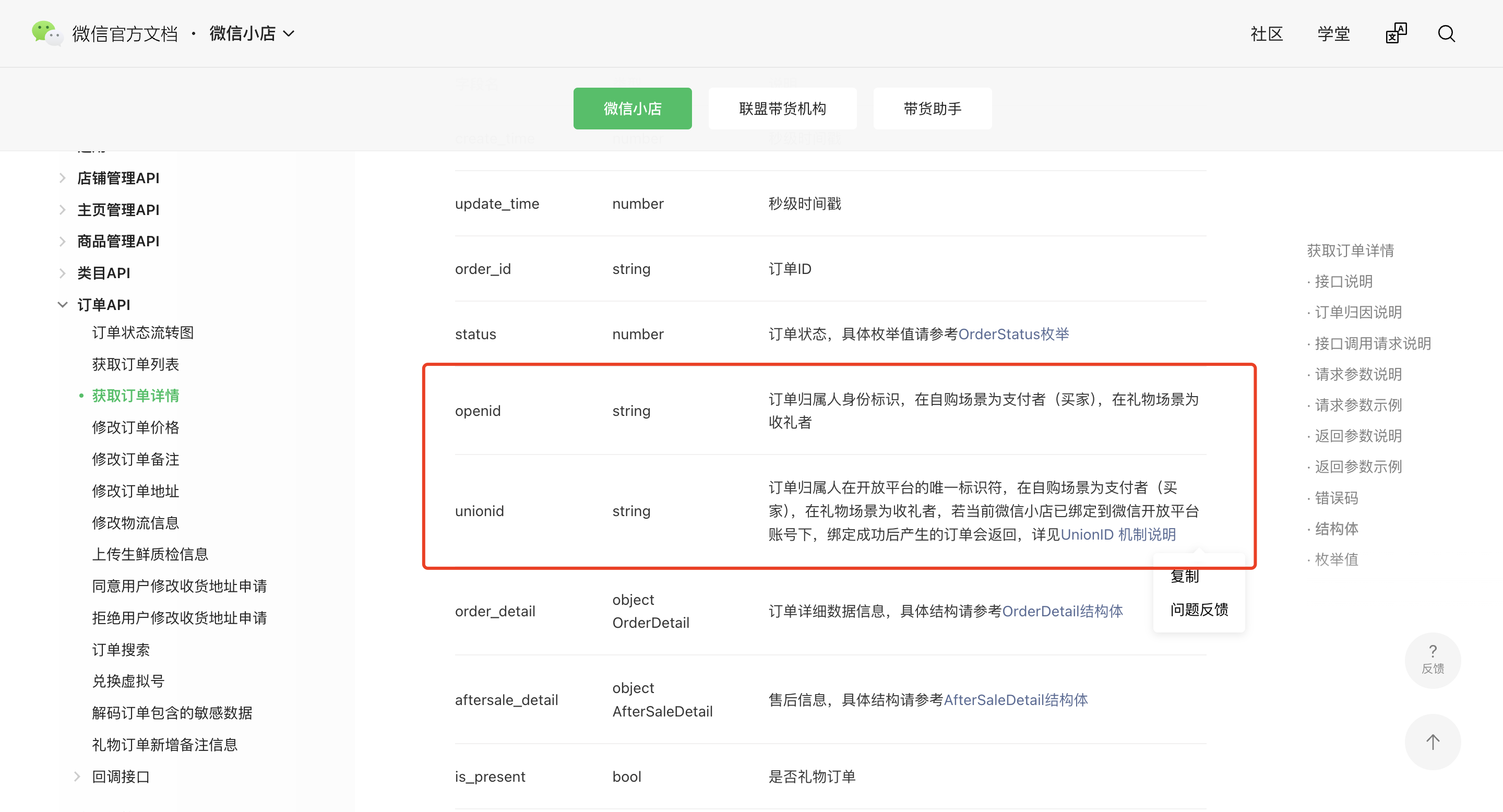
Task: Click the WeChat logo icon
Action: 46,33
